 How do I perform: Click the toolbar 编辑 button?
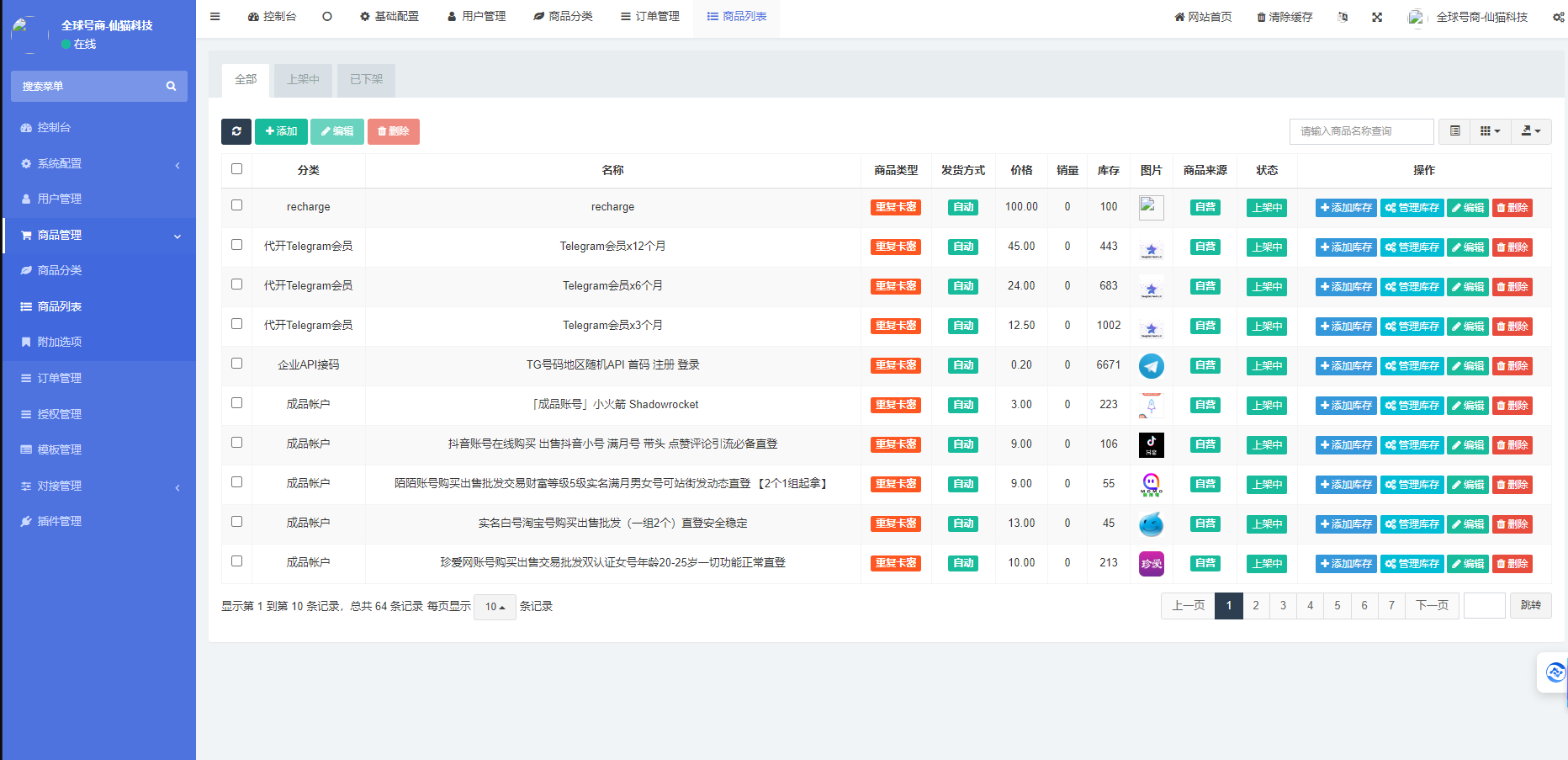point(337,131)
